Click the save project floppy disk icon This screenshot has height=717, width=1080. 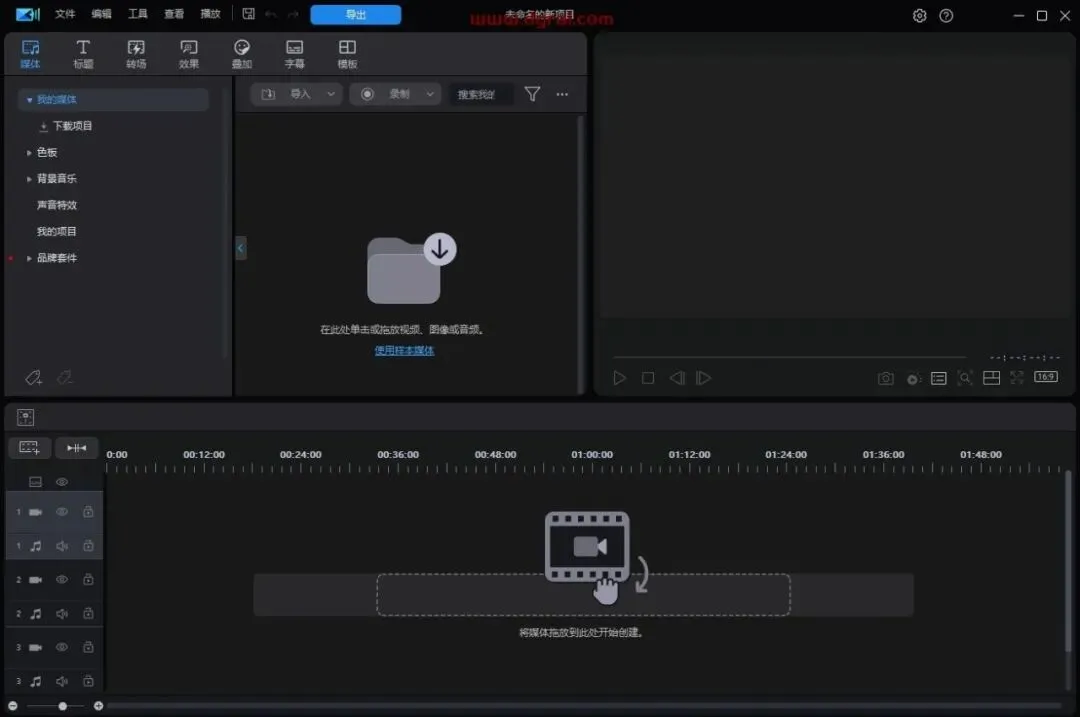249,14
